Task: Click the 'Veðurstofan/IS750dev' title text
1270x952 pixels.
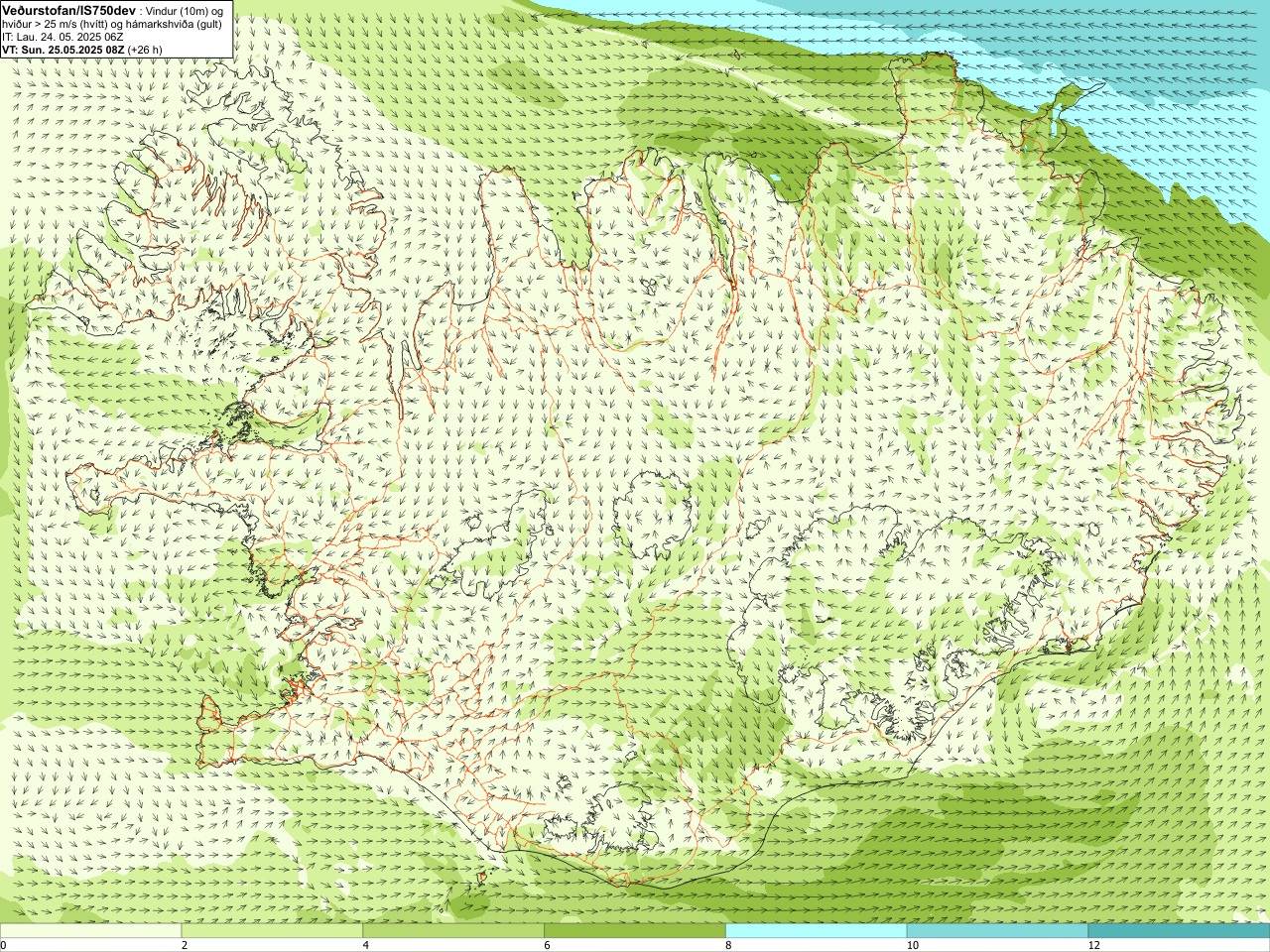Action: [69, 9]
